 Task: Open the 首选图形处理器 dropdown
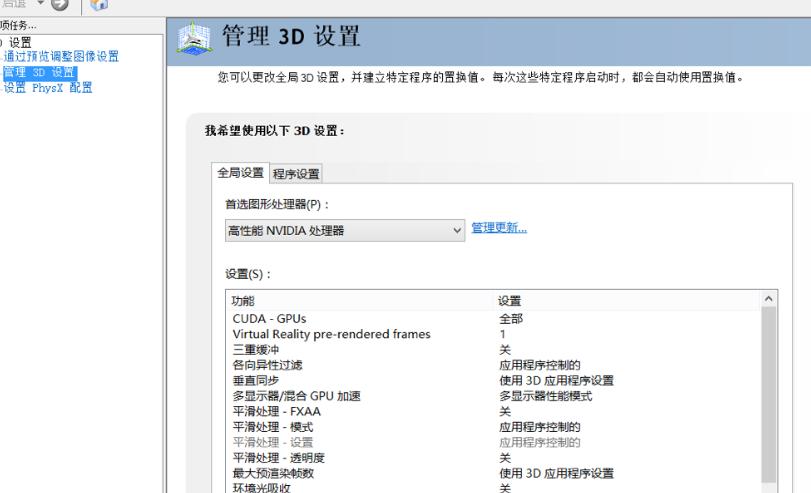tap(345, 230)
